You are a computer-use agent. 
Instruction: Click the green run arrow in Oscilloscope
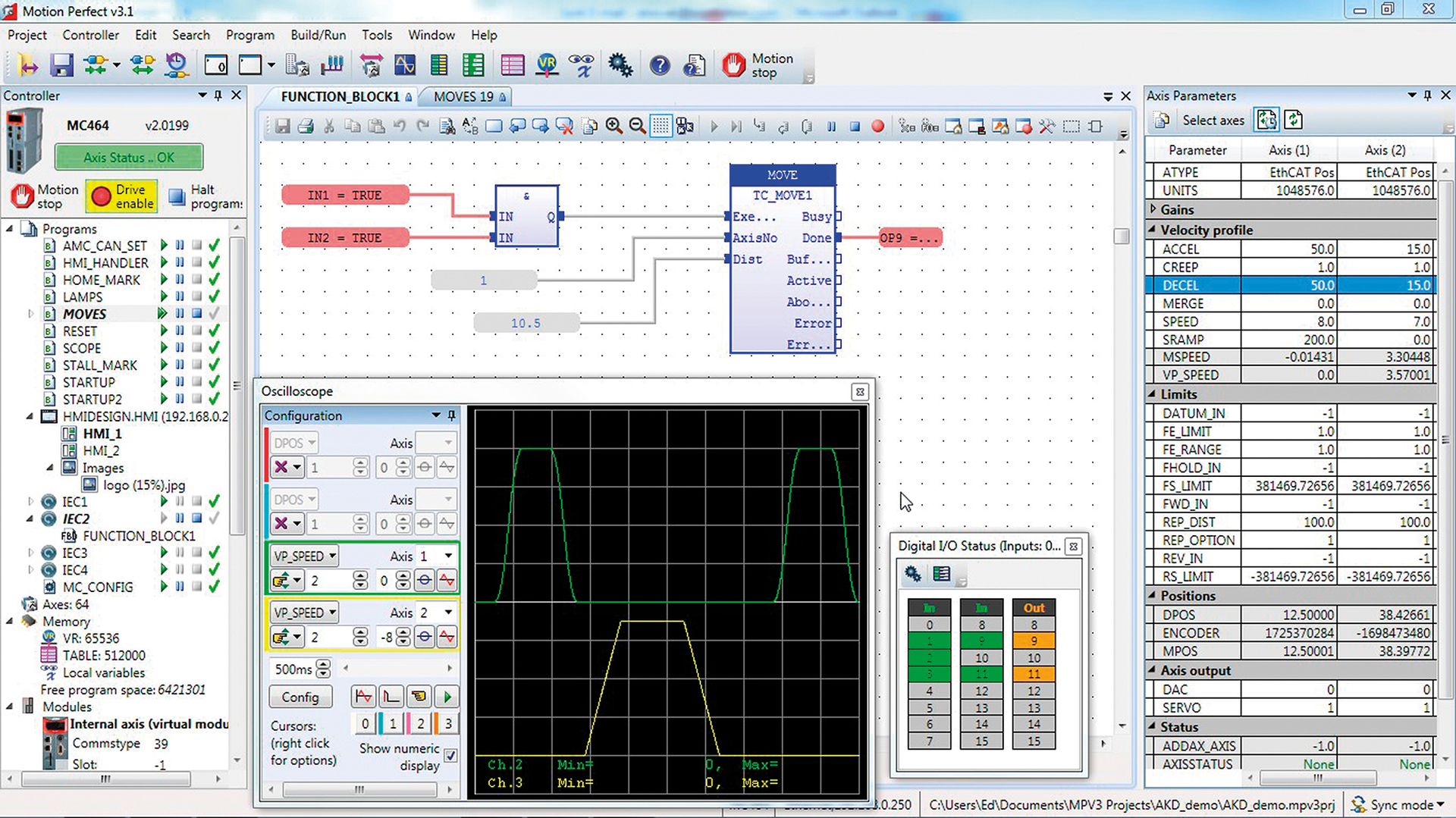tap(447, 697)
